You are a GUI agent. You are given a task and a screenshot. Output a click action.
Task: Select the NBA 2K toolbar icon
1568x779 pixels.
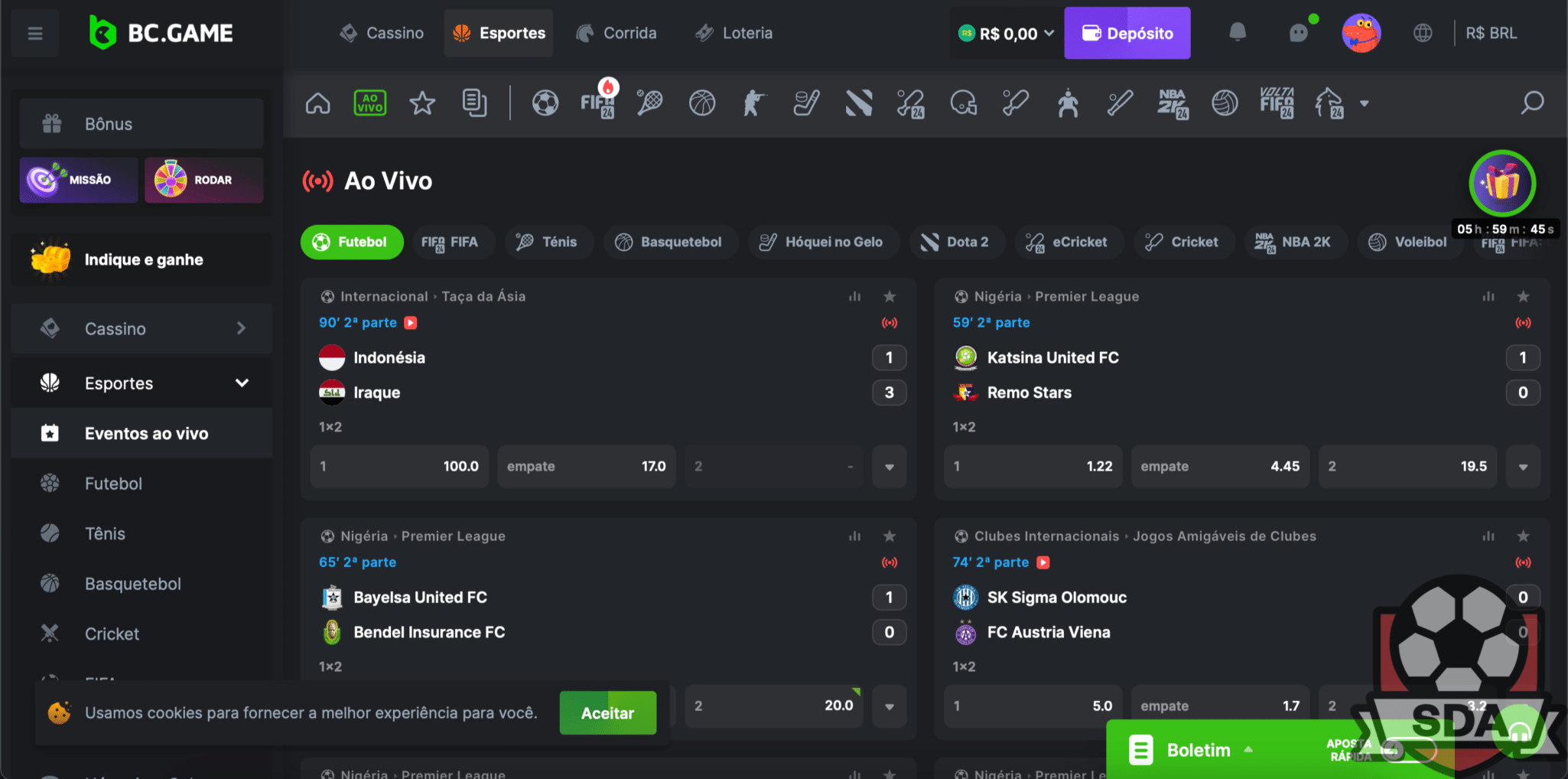[1173, 104]
